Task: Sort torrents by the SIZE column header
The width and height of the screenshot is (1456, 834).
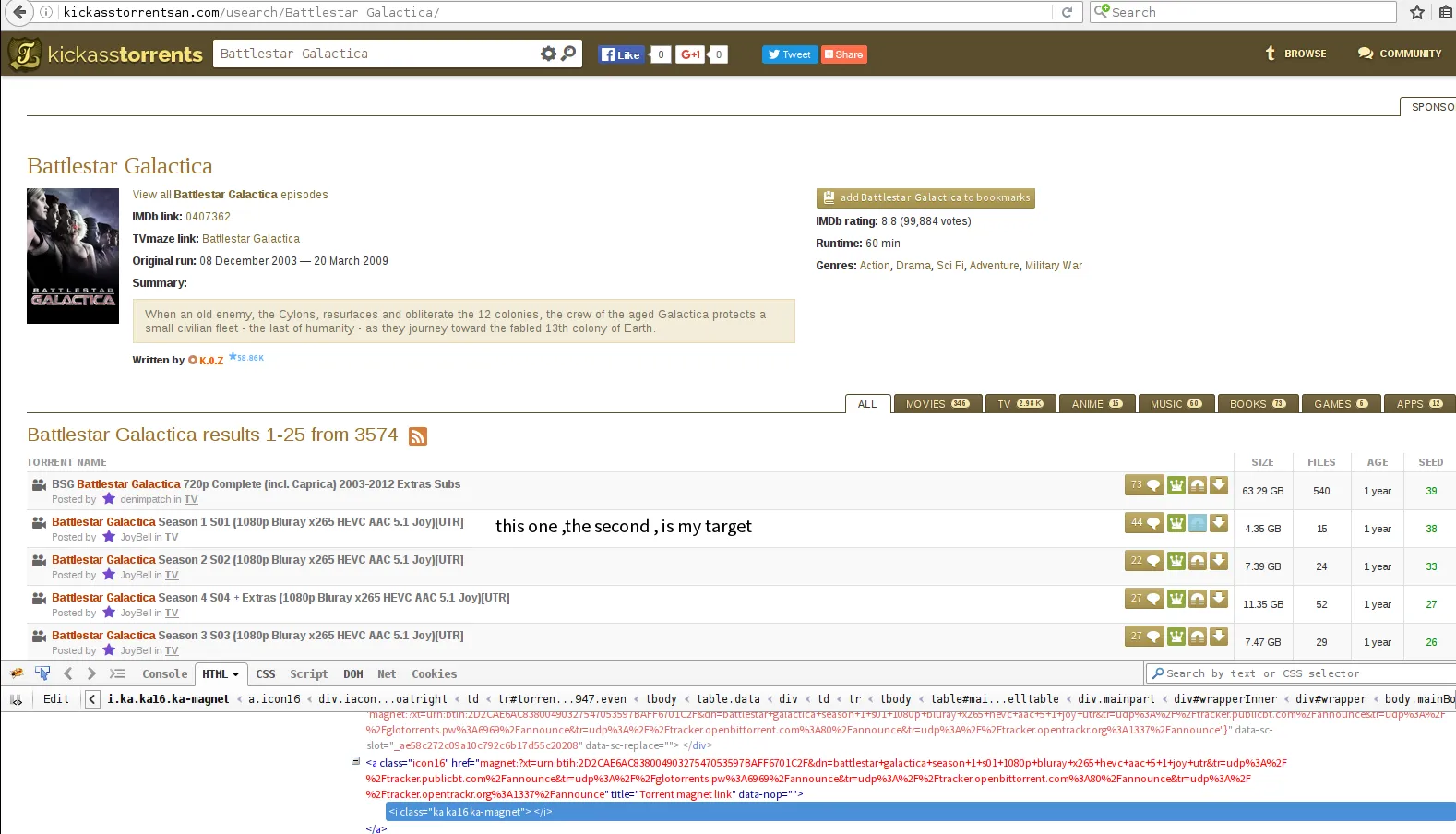Action: pyautogui.click(x=1262, y=462)
